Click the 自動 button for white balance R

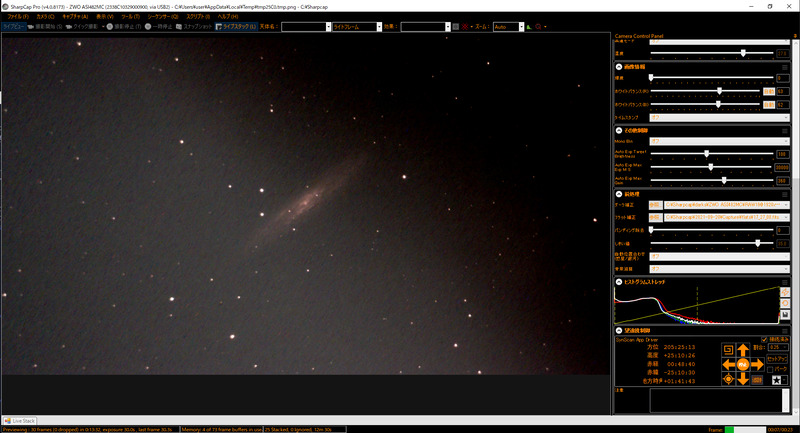(x=768, y=91)
